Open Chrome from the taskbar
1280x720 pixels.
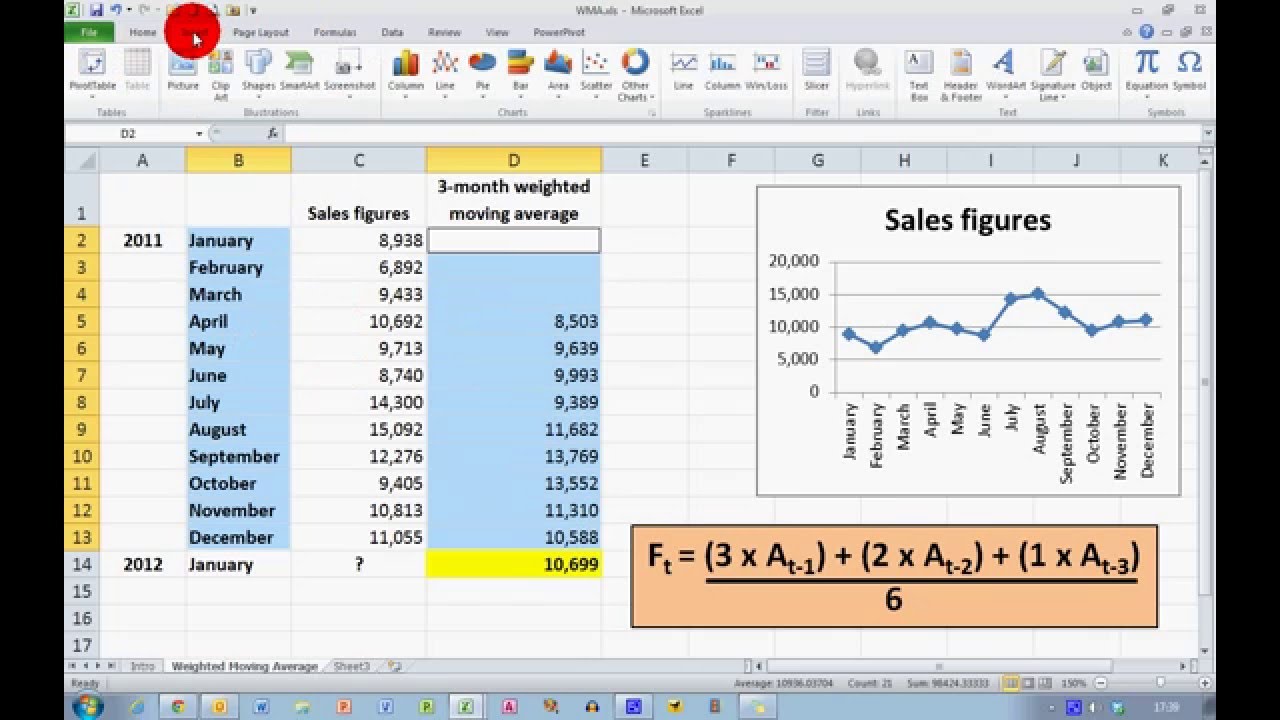coord(178,706)
